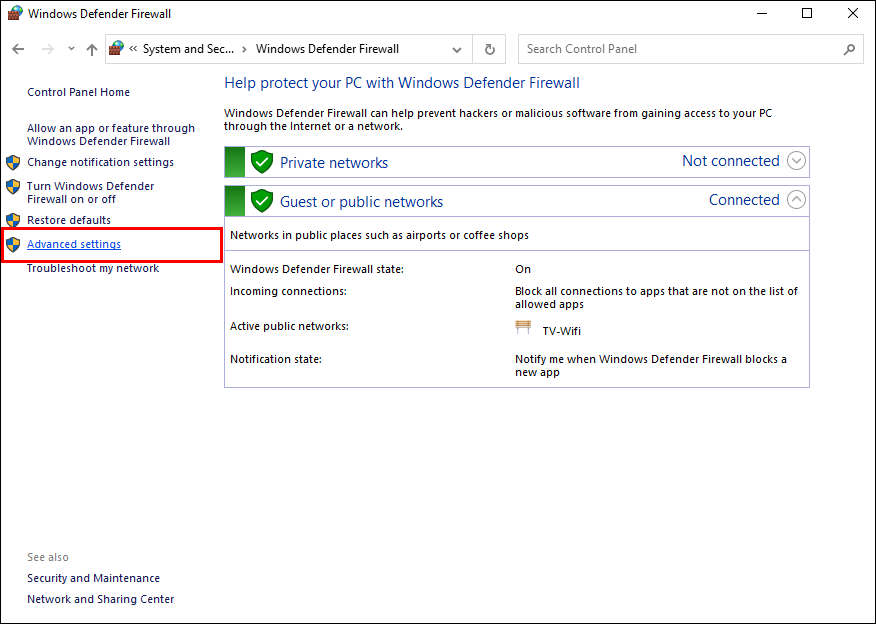The width and height of the screenshot is (876, 624).
Task: Click the firewall icon in address bar
Action: pos(116,49)
